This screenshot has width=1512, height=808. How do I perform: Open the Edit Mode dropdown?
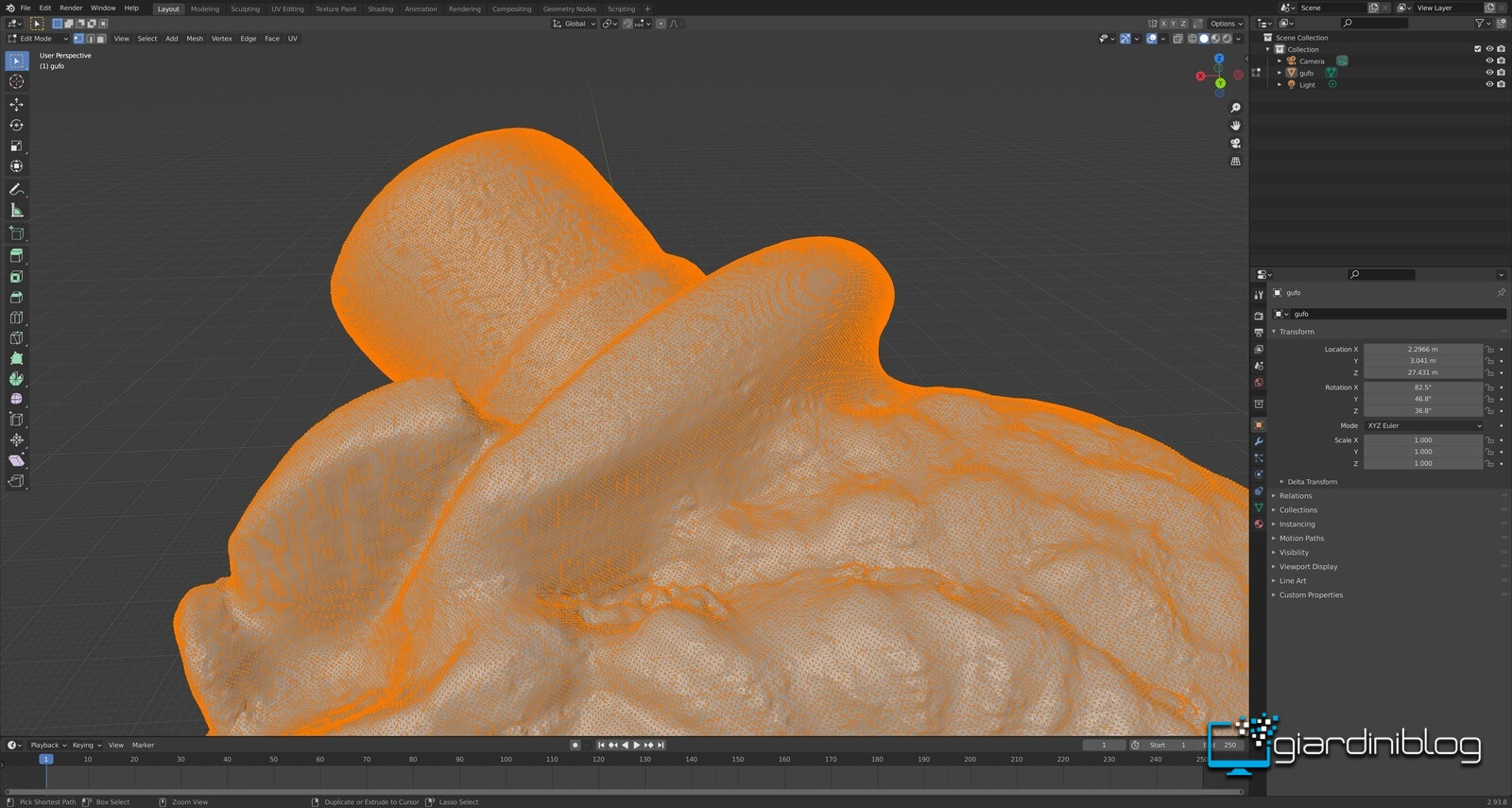(x=38, y=39)
